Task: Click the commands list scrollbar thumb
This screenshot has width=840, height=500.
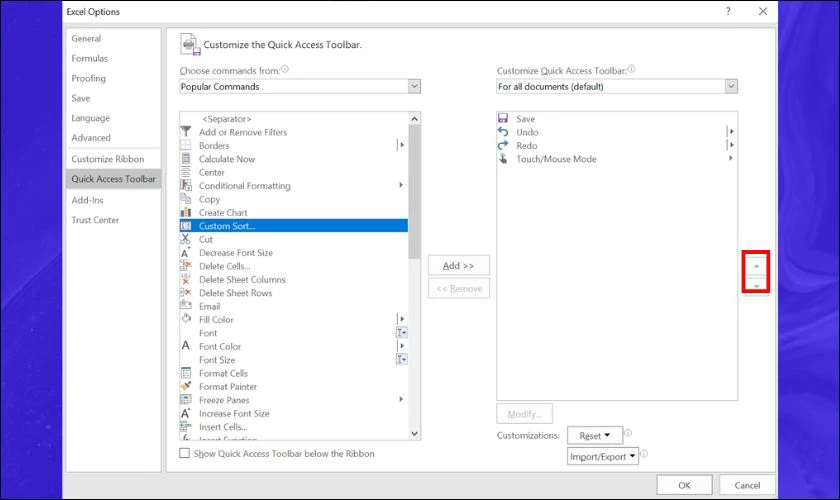Action: point(414,191)
